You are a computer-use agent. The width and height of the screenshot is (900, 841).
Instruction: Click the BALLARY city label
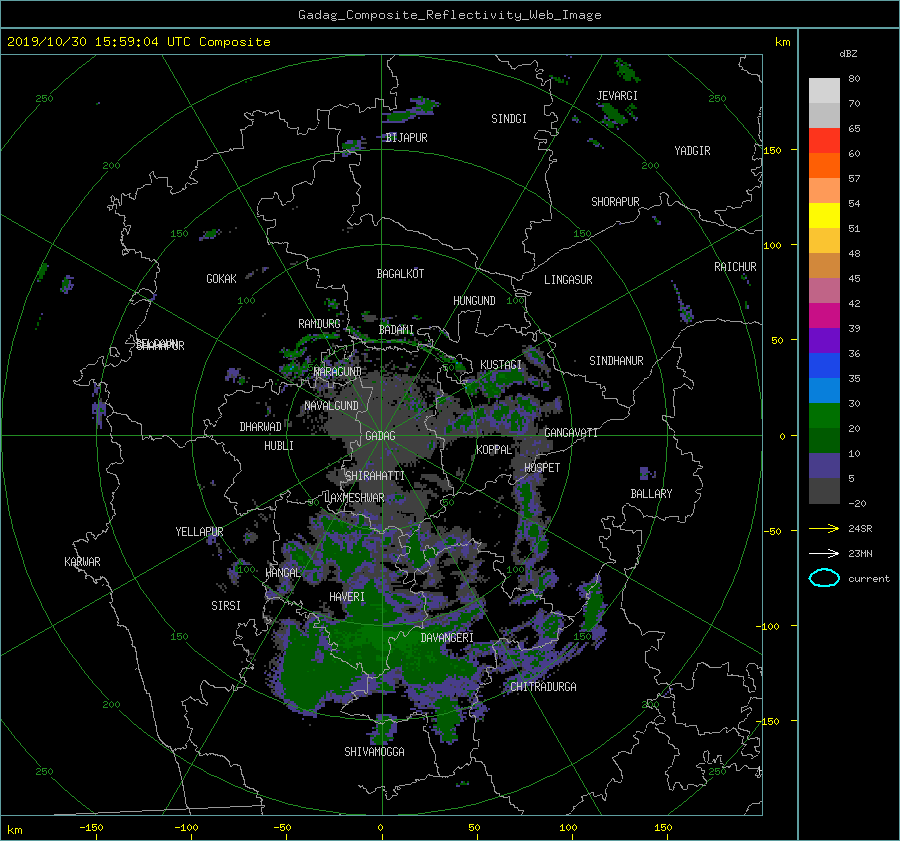pos(651,494)
